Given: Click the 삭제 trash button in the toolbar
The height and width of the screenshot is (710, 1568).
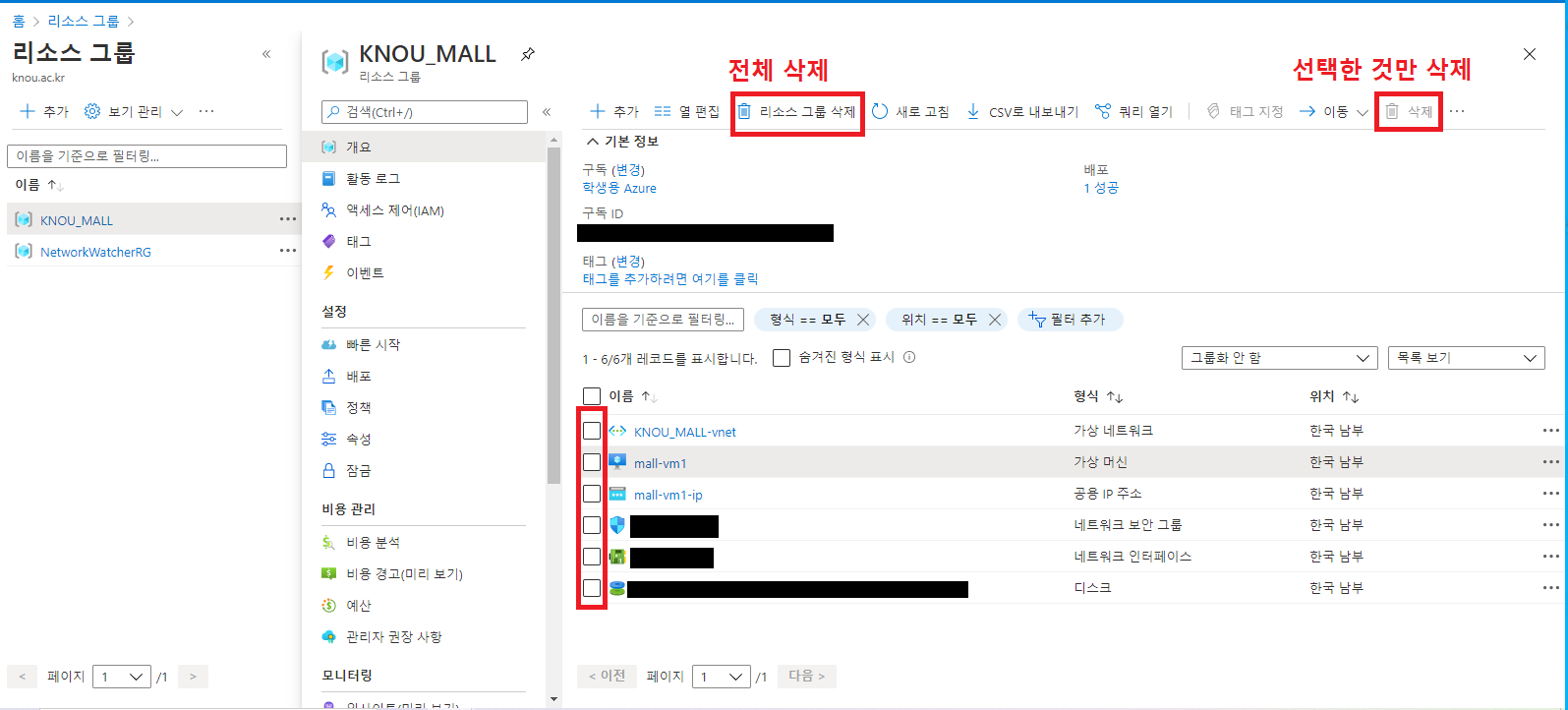Looking at the screenshot, I should click(1409, 112).
